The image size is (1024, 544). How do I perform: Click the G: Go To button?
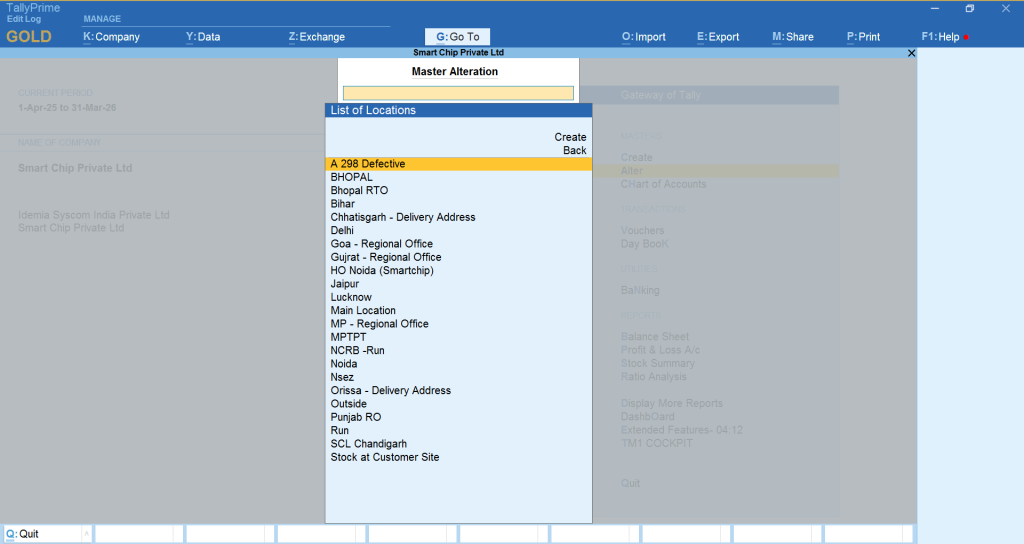[x=458, y=37]
